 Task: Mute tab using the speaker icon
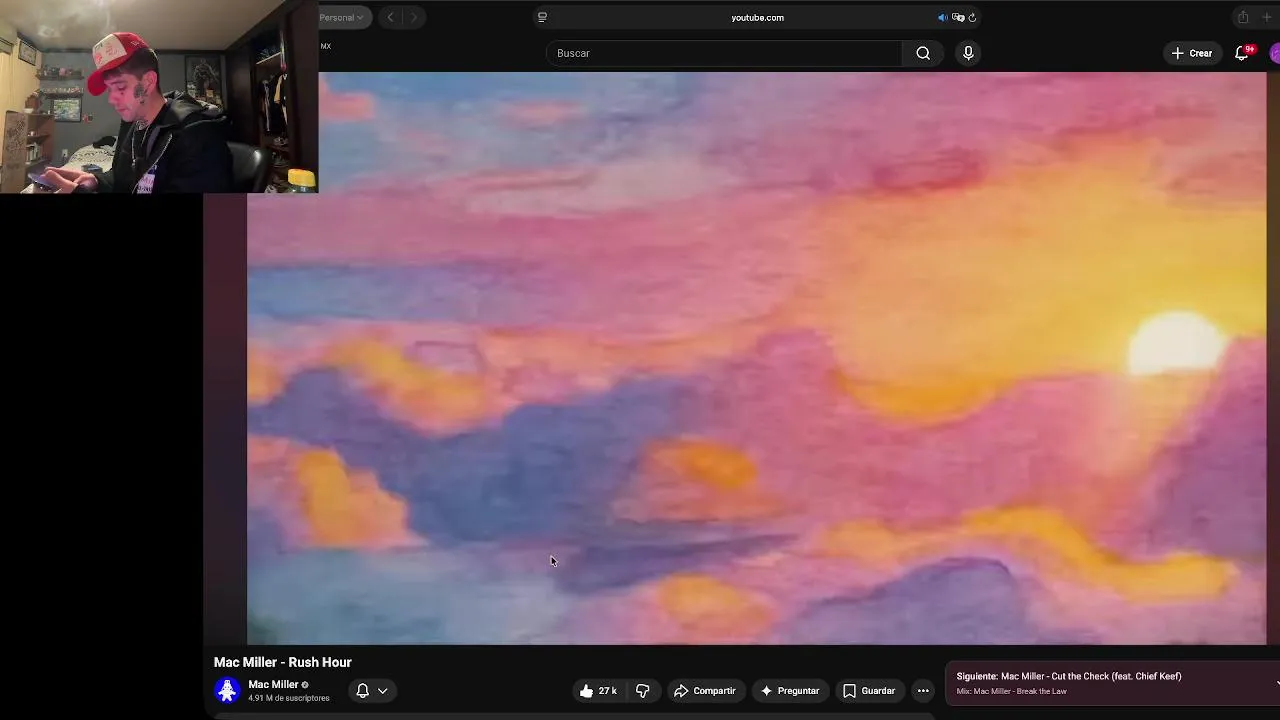click(942, 17)
